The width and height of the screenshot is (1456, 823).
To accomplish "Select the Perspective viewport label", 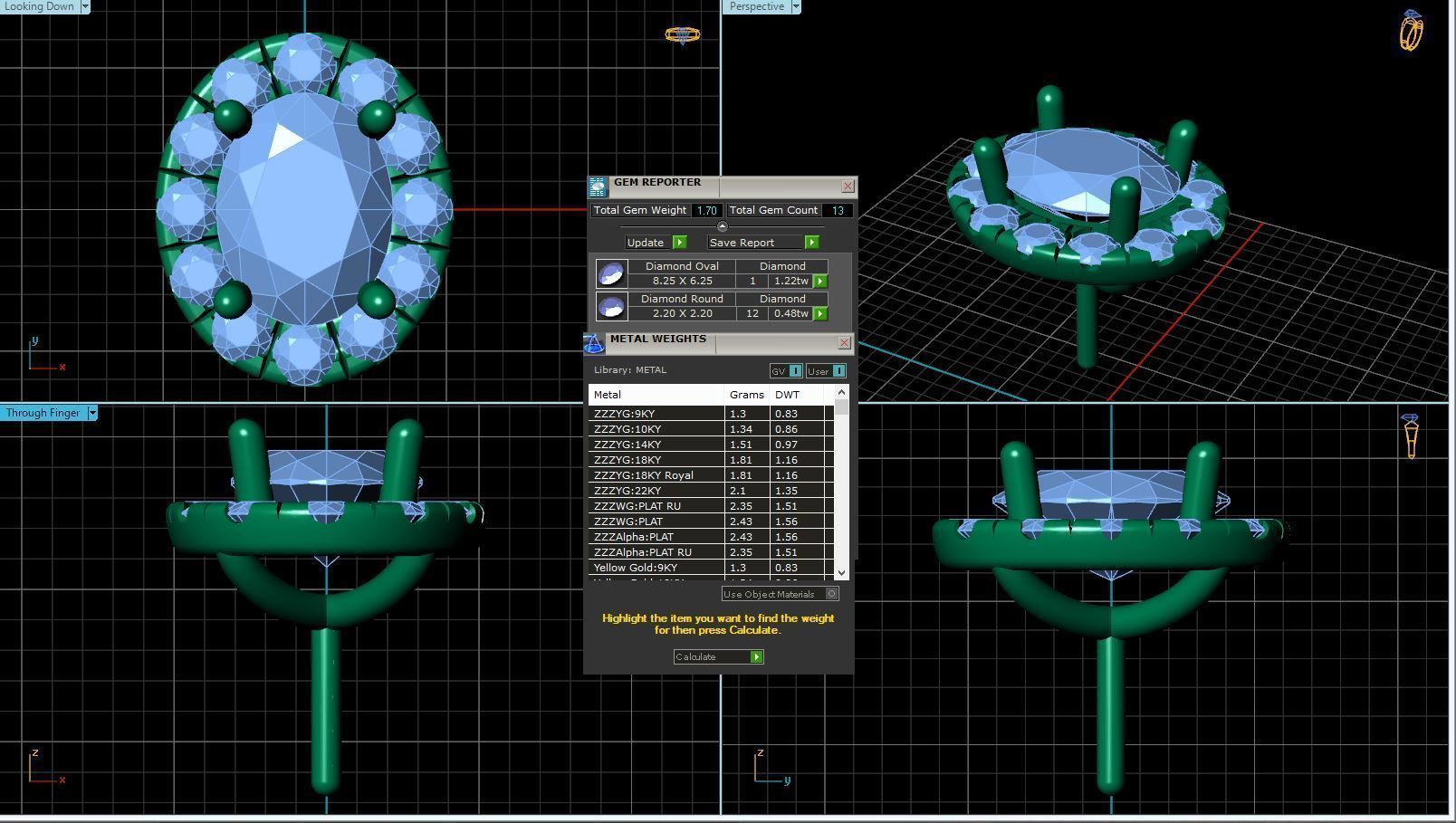I will point(756,6).
